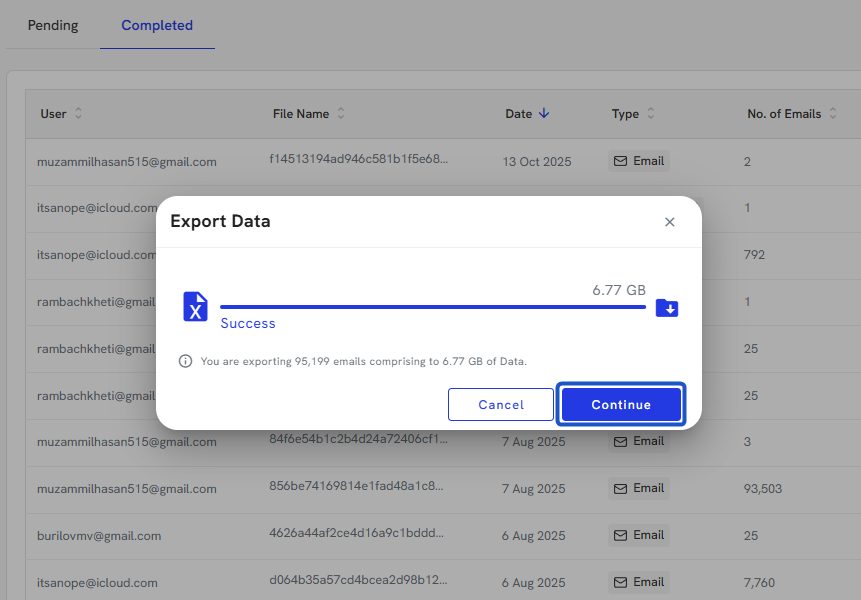The height and width of the screenshot is (600, 861).
Task: Click Email envelope icon in 13 Oct row
Action: pos(620,161)
